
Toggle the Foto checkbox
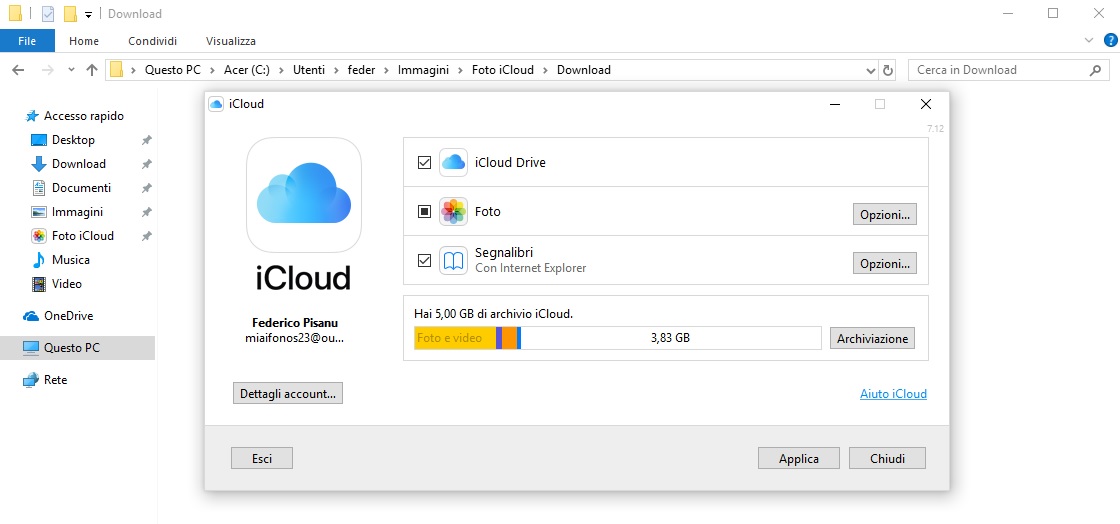pyautogui.click(x=424, y=211)
